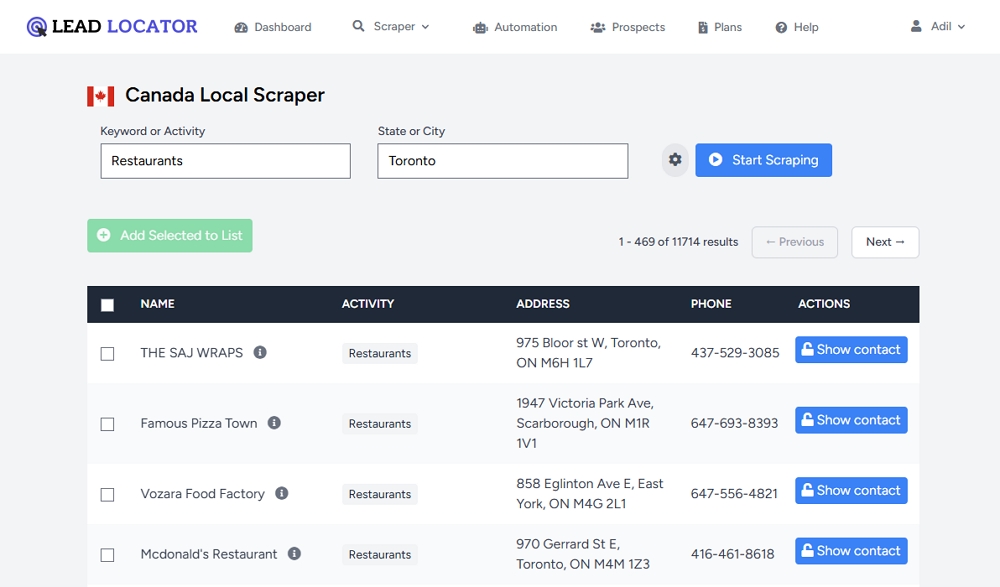Open Help from the navigation bar
This screenshot has height=587, width=1000.
pos(796,27)
